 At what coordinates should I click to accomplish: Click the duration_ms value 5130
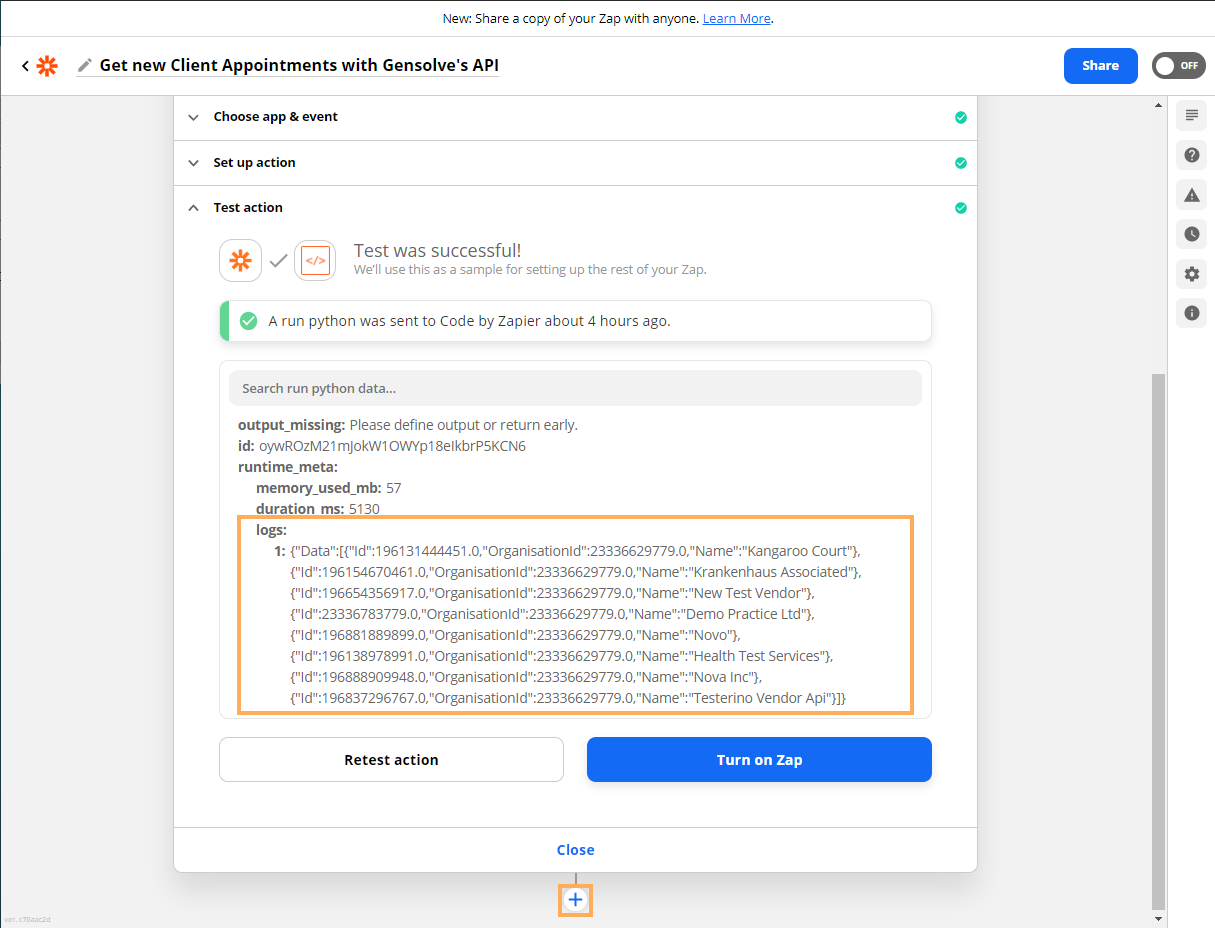coord(364,509)
